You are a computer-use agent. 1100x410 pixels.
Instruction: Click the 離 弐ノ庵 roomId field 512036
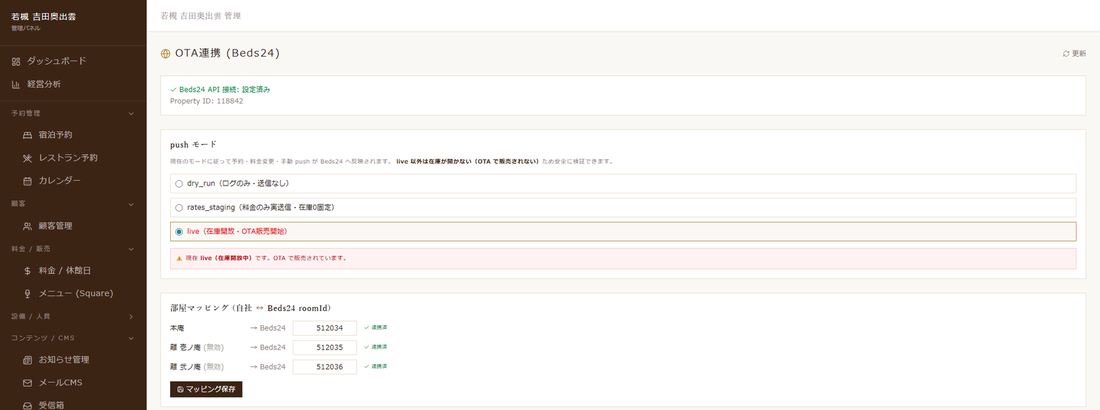click(325, 366)
